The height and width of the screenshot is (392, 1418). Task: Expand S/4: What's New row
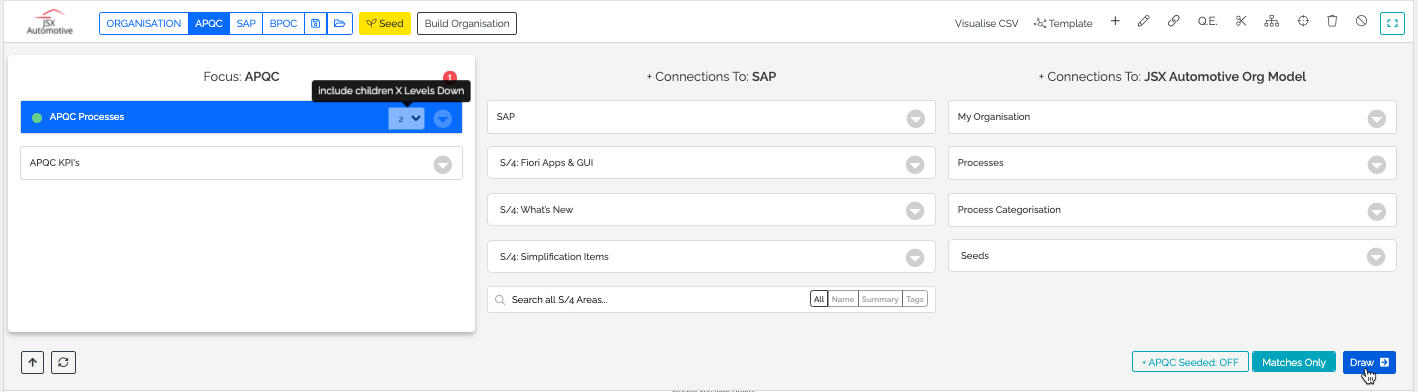click(x=915, y=211)
